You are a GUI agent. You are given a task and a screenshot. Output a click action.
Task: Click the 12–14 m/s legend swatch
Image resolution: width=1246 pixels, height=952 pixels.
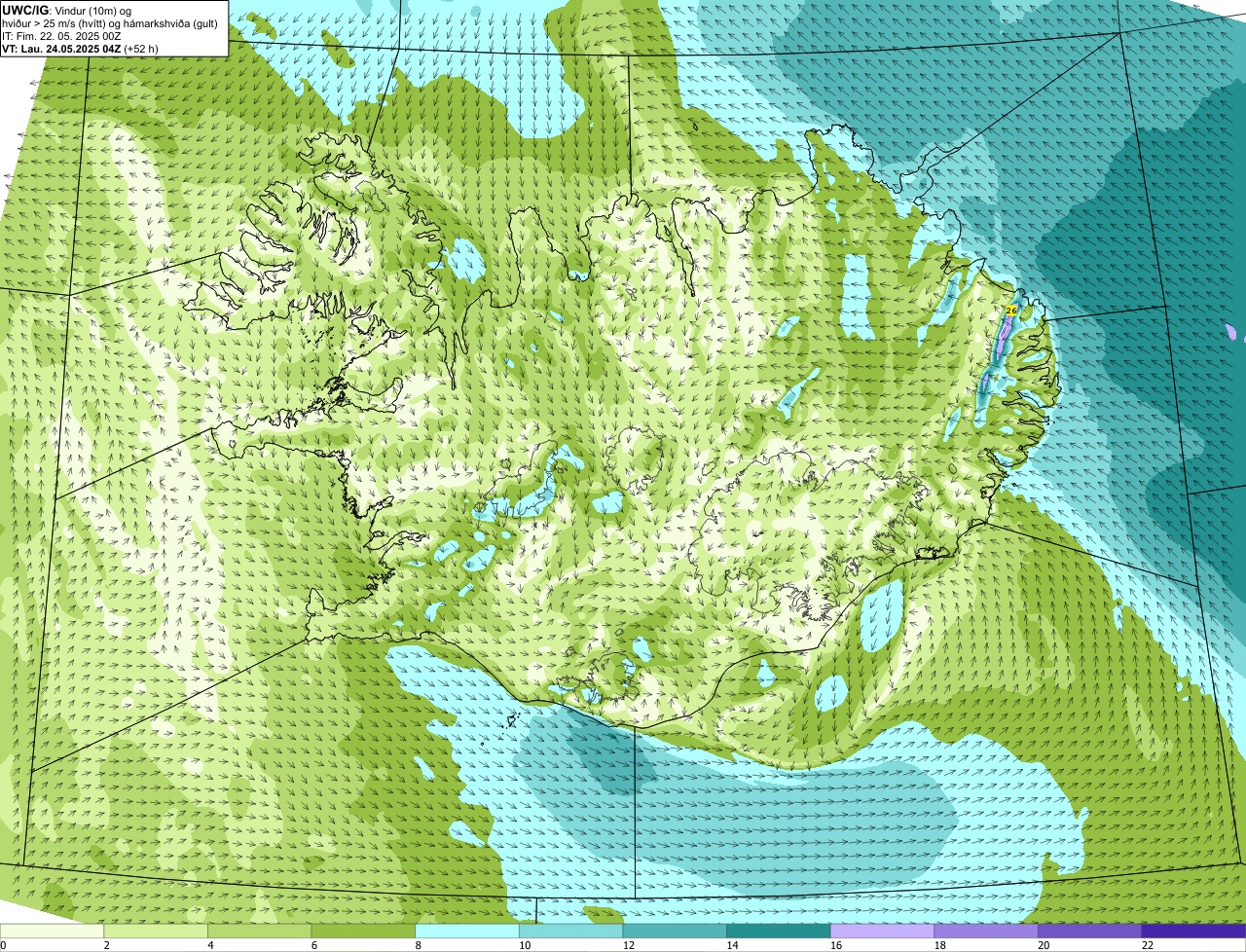pyautogui.click(x=675, y=931)
